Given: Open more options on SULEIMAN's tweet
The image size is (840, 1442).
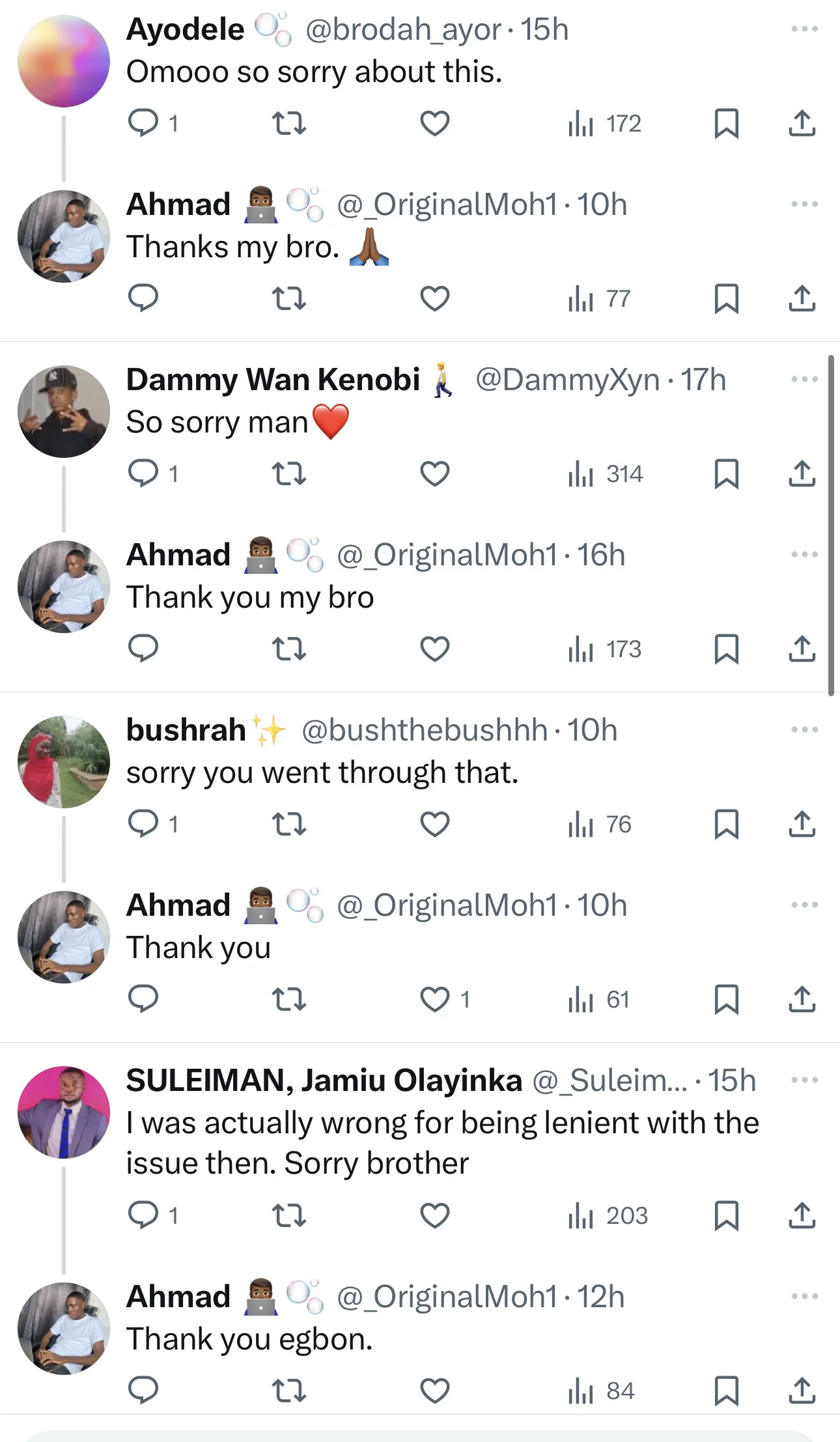Looking at the screenshot, I should coord(804,1080).
